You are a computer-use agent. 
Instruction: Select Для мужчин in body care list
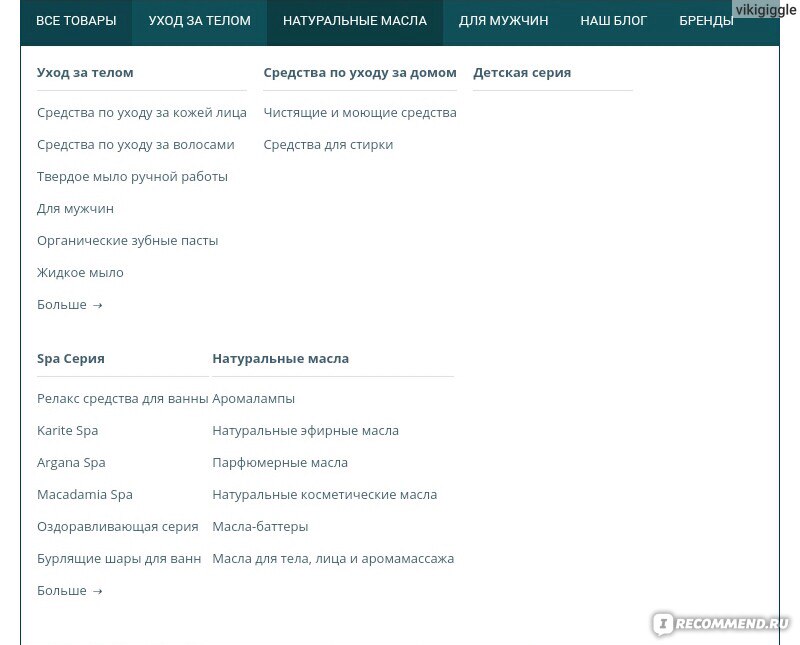[76, 209]
